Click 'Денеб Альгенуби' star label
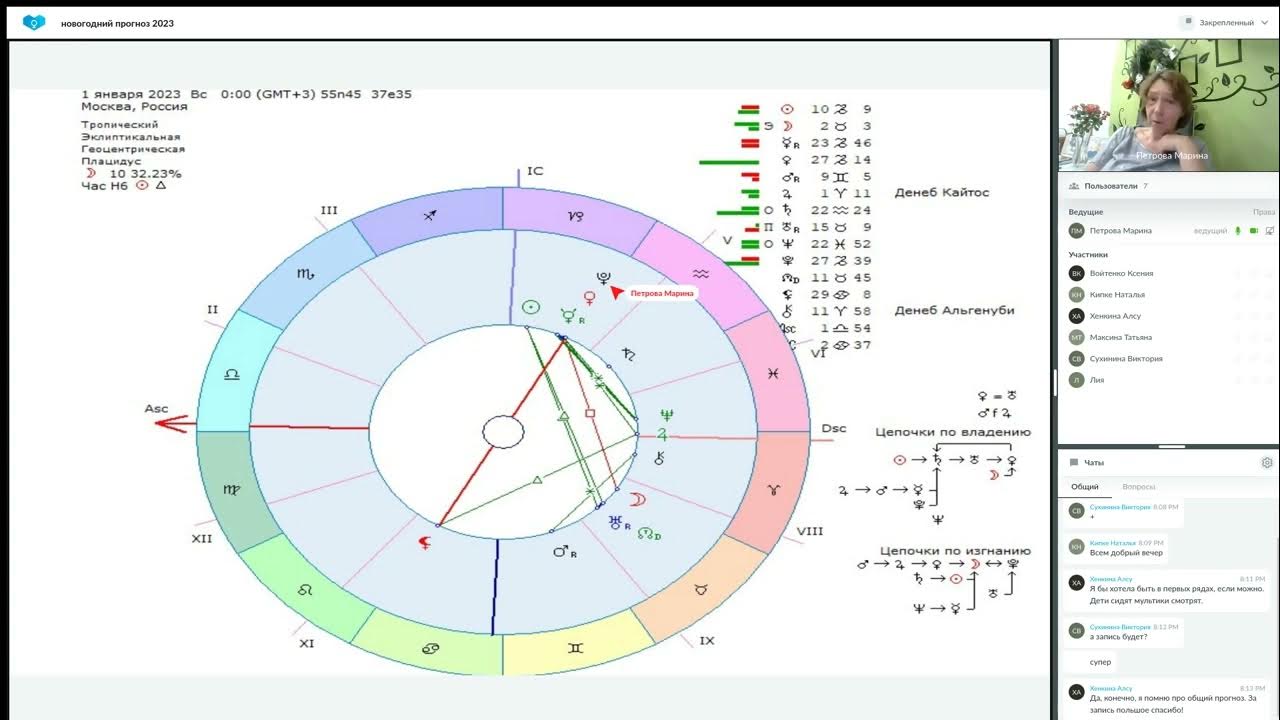The image size is (1280, 720). pos(955,310)
